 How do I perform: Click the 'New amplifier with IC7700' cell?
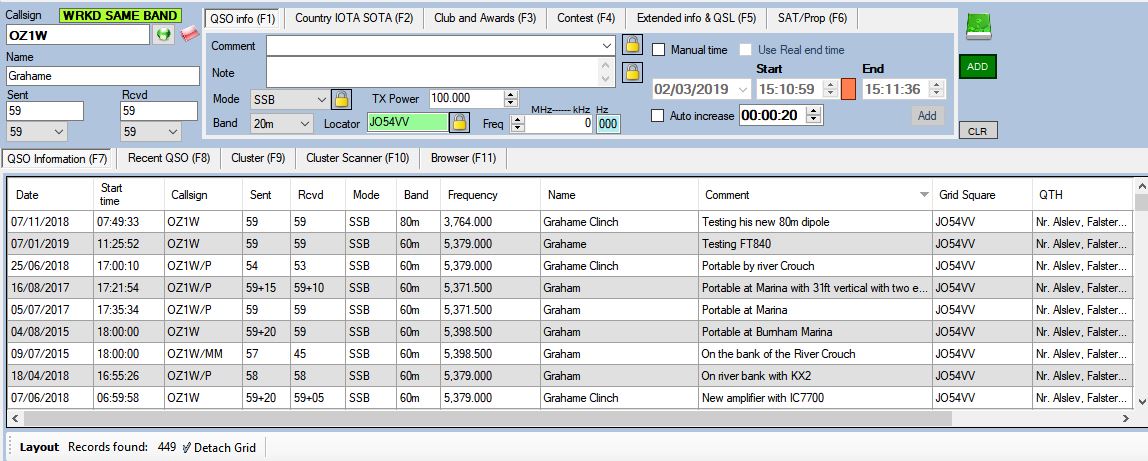pos(815,398)
